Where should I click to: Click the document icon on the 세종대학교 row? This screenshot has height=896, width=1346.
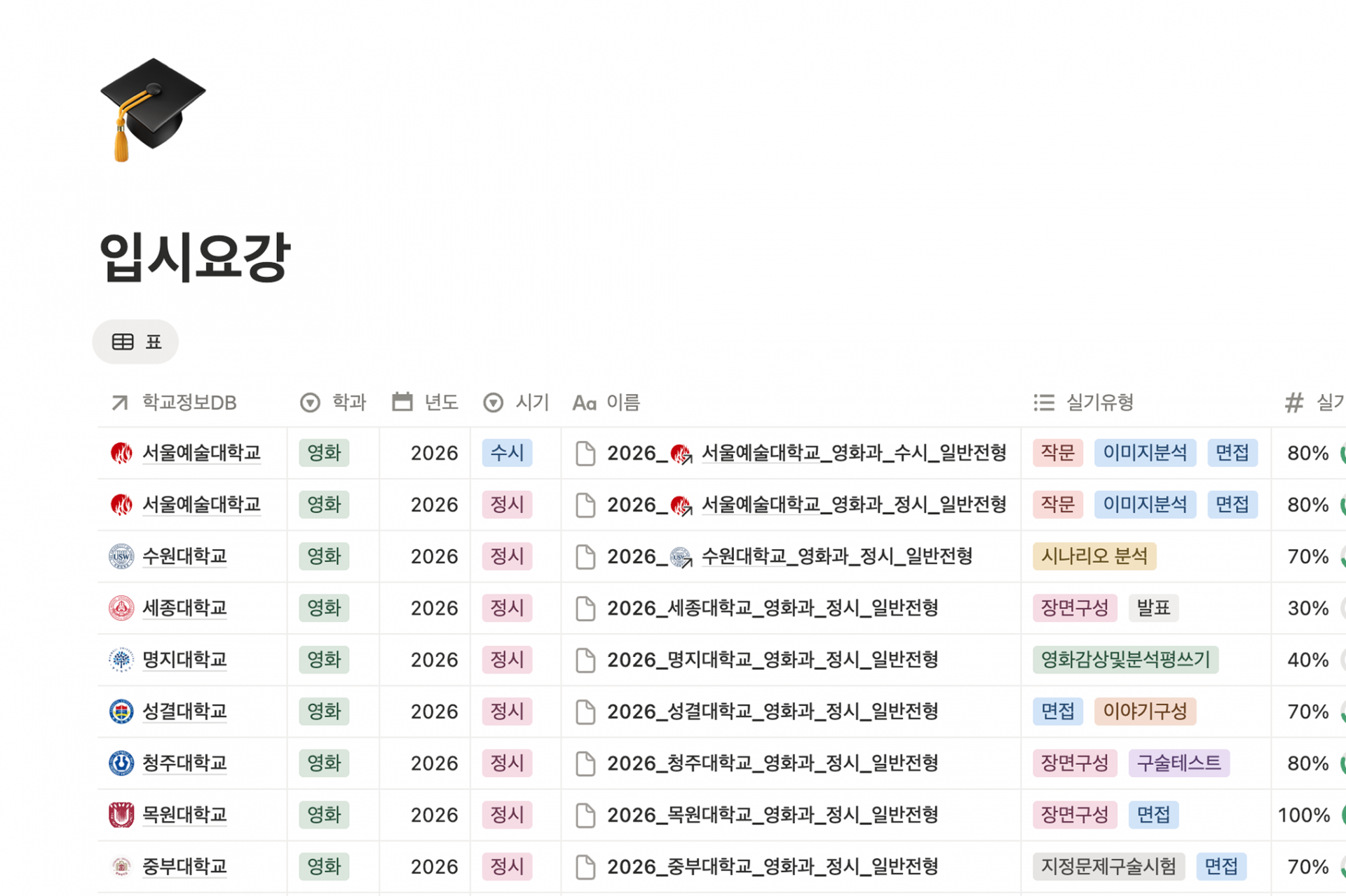click(585, 609)
